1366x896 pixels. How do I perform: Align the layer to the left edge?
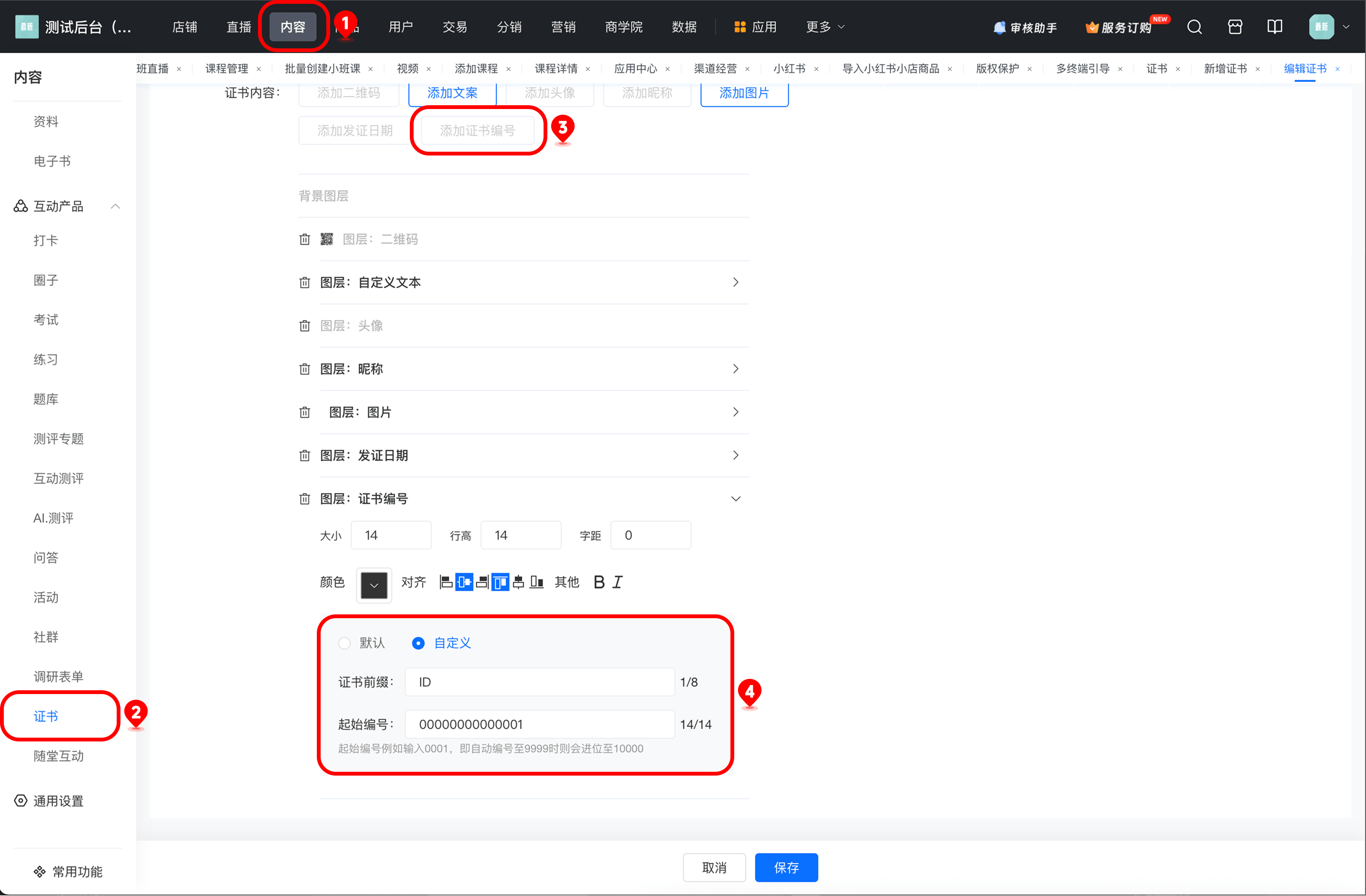[x=446, y=582]
